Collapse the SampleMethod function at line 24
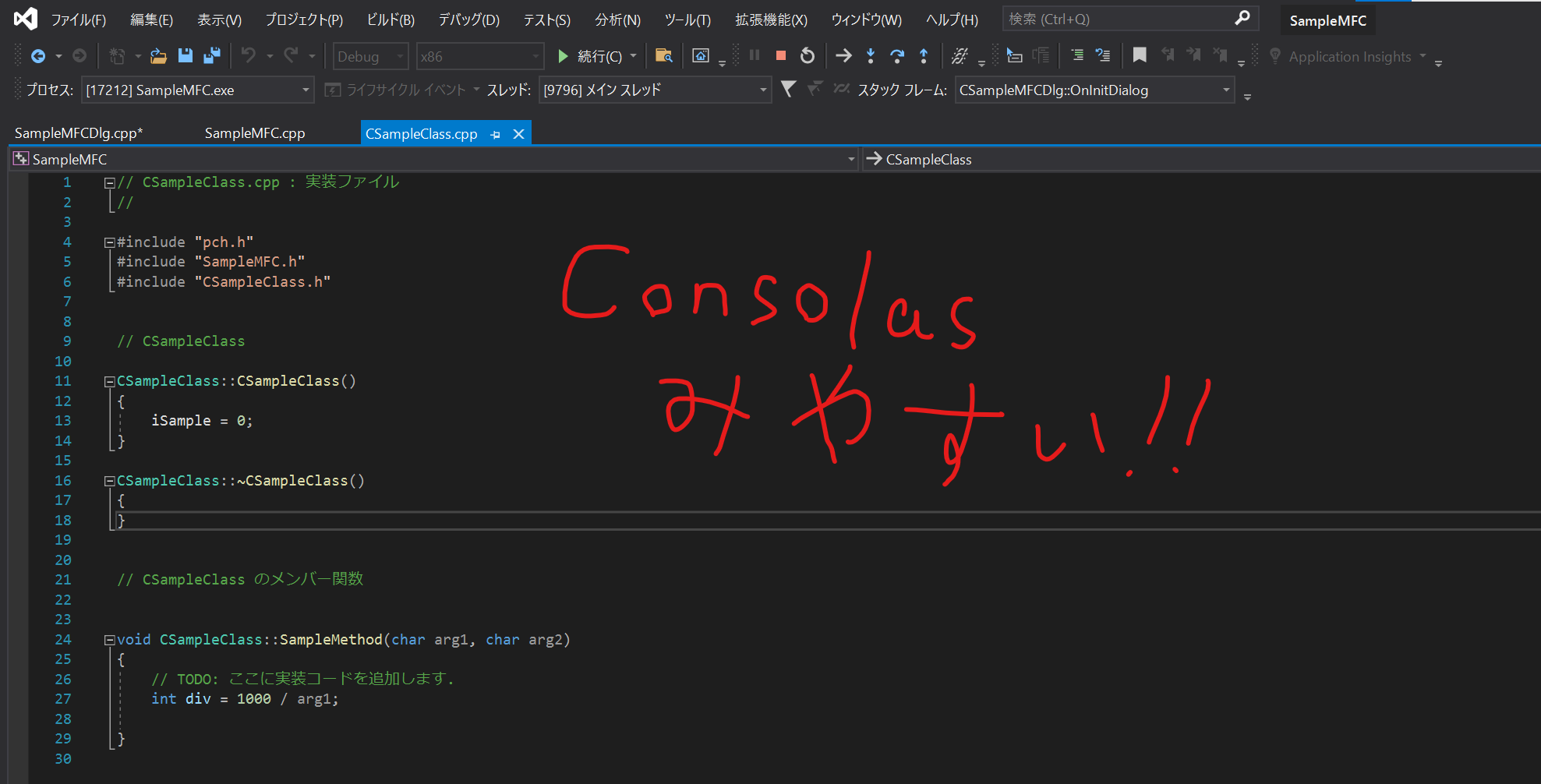1541x784 pixels. [x=110, y=641]
